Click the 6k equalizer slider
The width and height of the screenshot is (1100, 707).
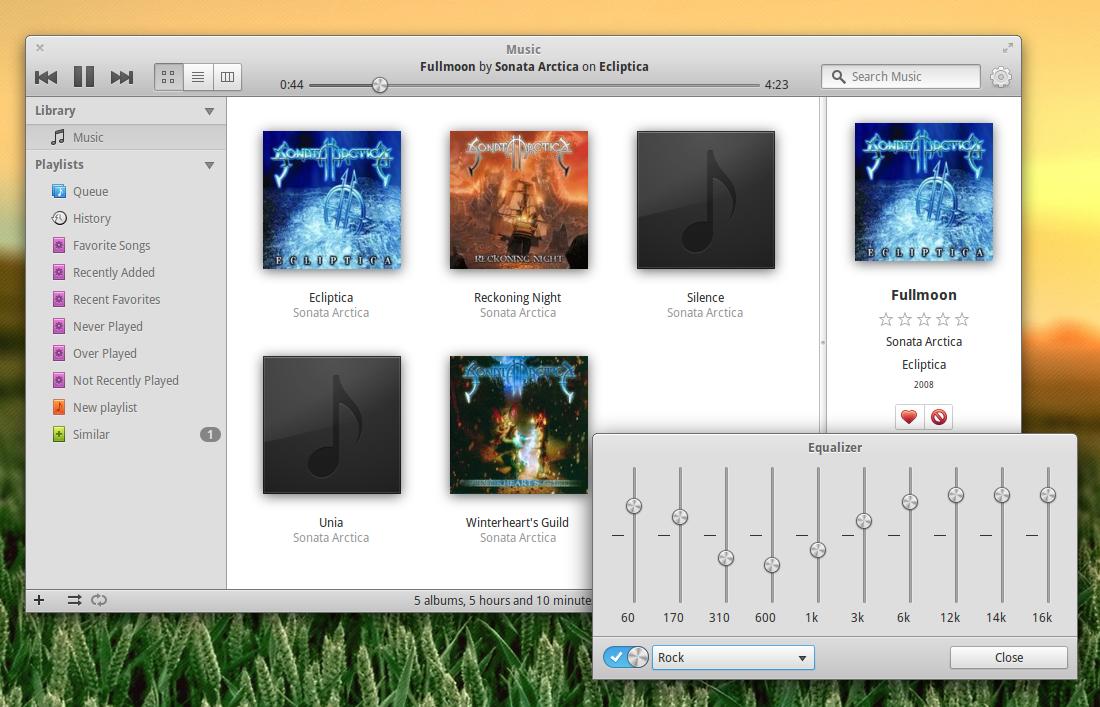click(x=910, y=501)
